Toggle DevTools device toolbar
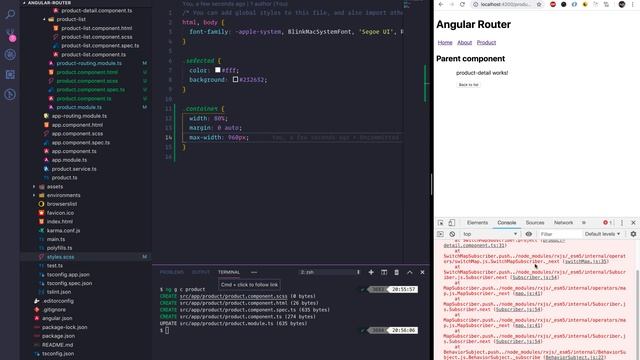The width and height of the screenshot is (640, 360). [x=451, y=223]
